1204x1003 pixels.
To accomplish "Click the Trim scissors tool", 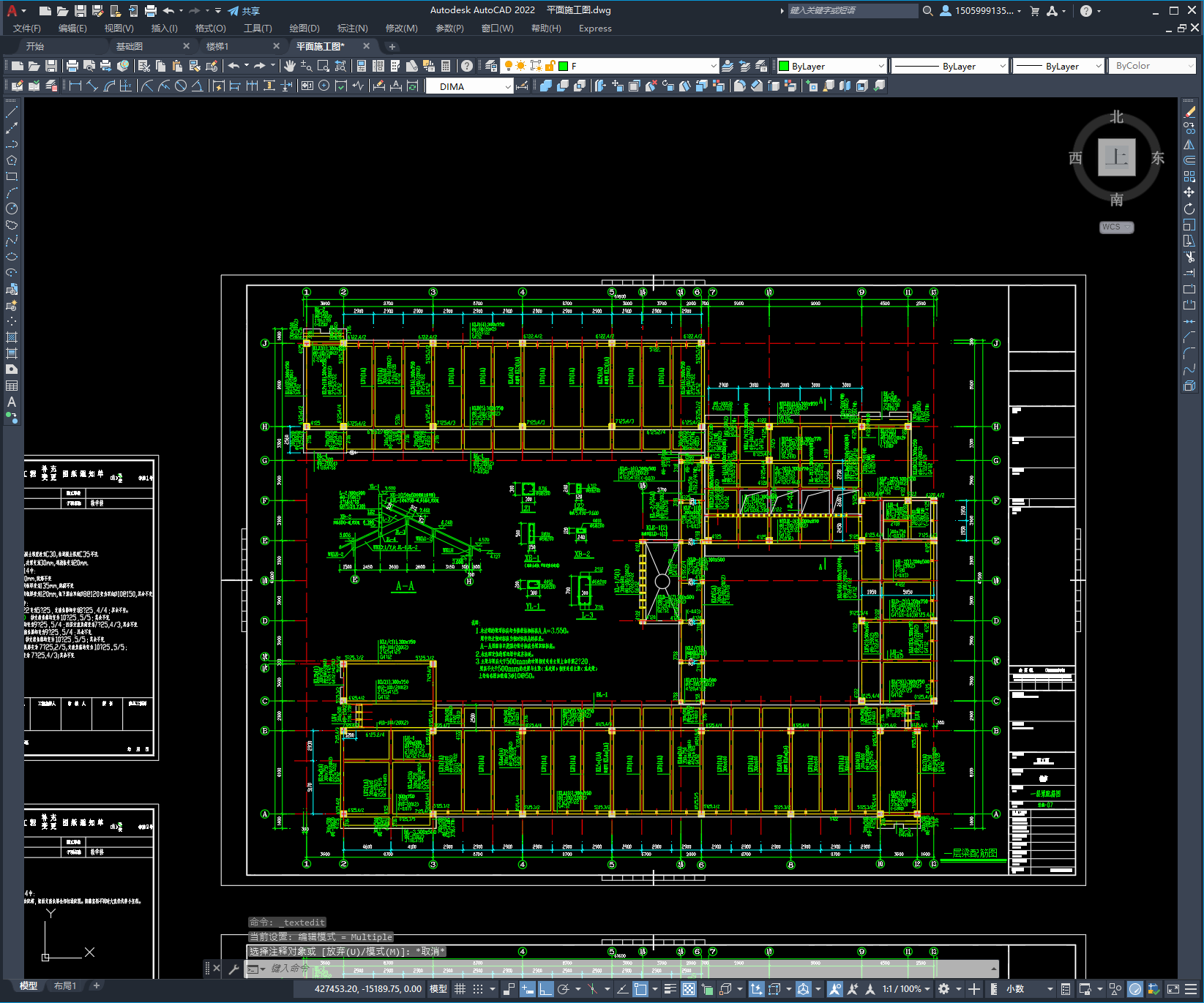I will pyautogui.click(x=1189, y=257).
